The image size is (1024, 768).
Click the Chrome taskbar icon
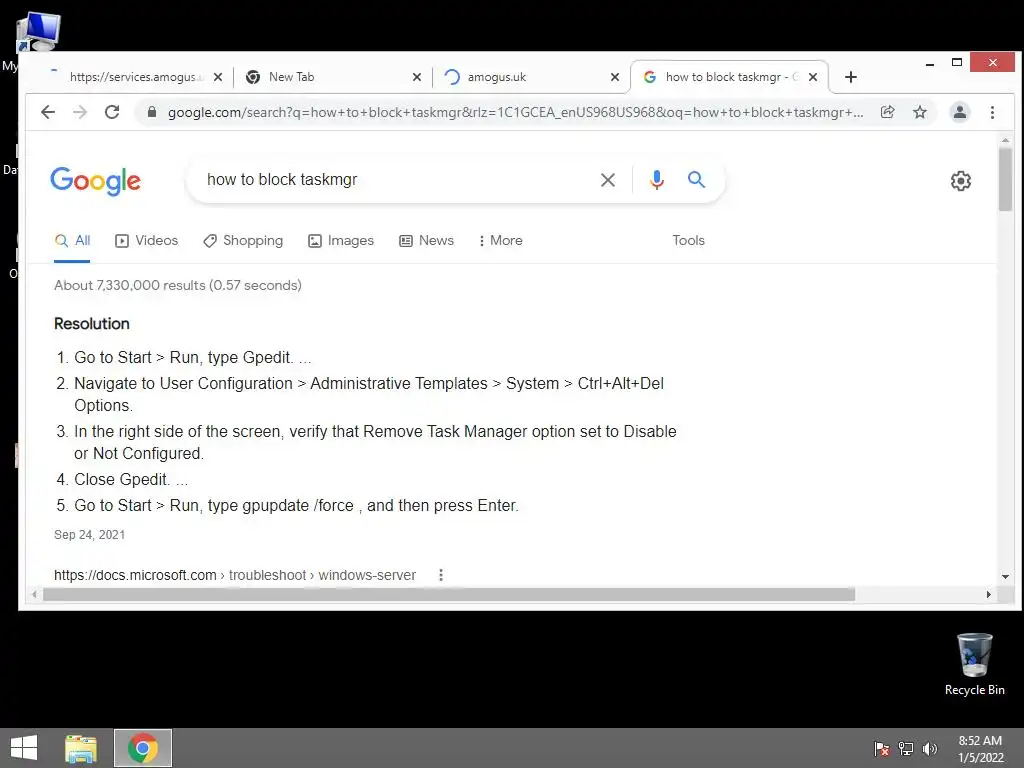[x=143, y=748]
